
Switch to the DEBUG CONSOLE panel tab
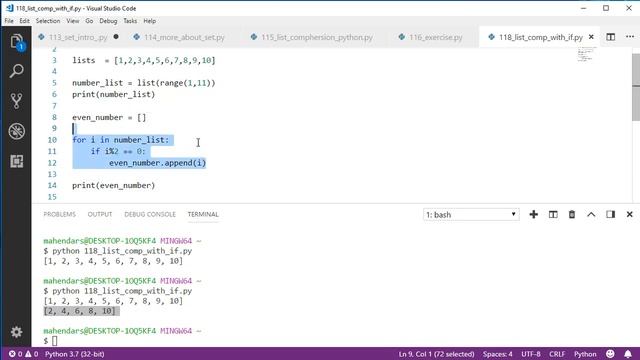pyautogui.click(x=150, y=214)
